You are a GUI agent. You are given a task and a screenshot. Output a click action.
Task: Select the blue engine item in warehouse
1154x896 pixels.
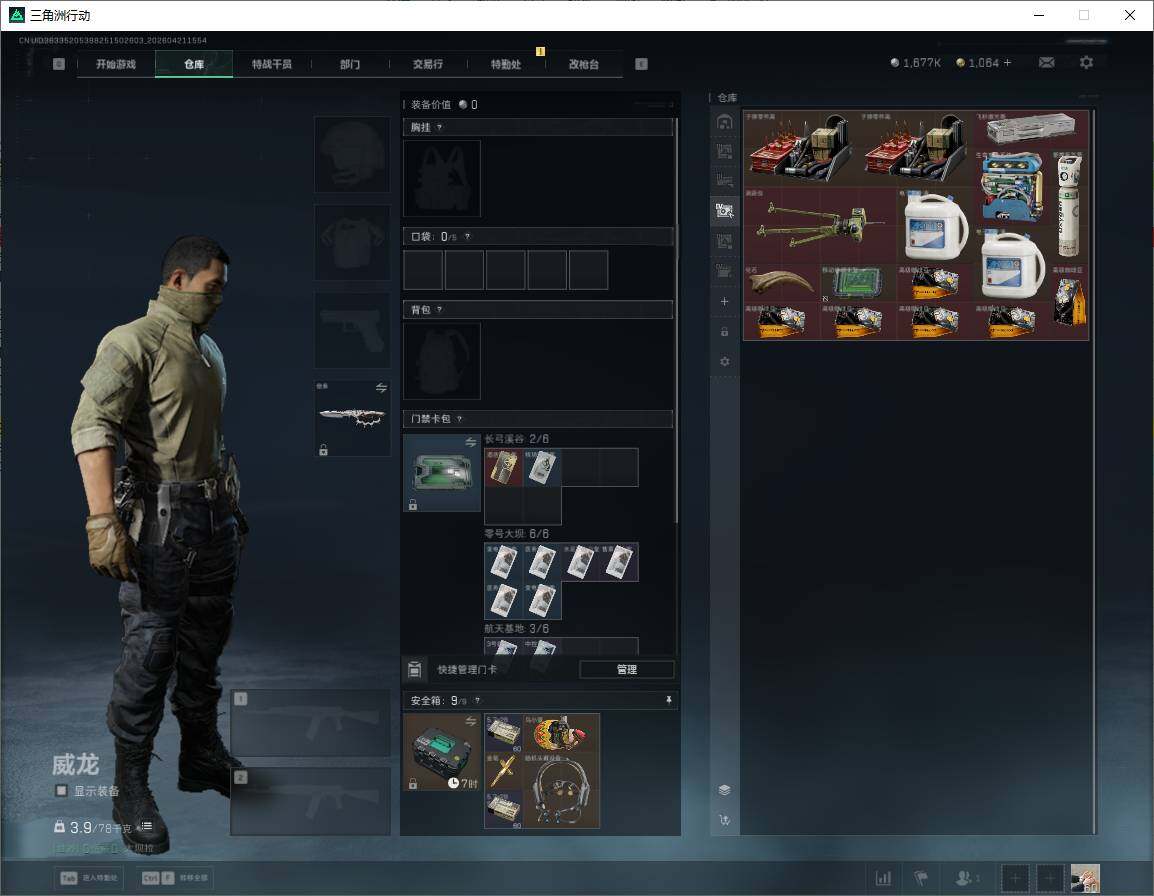[x=1011, y=187]
